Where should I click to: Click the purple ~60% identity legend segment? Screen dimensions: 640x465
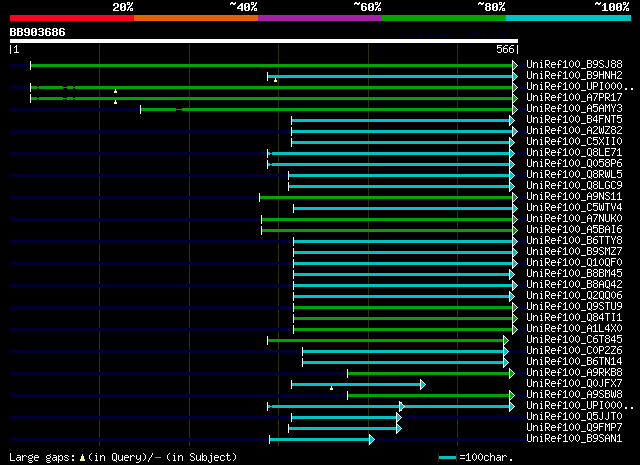click(x=320, y=18)
